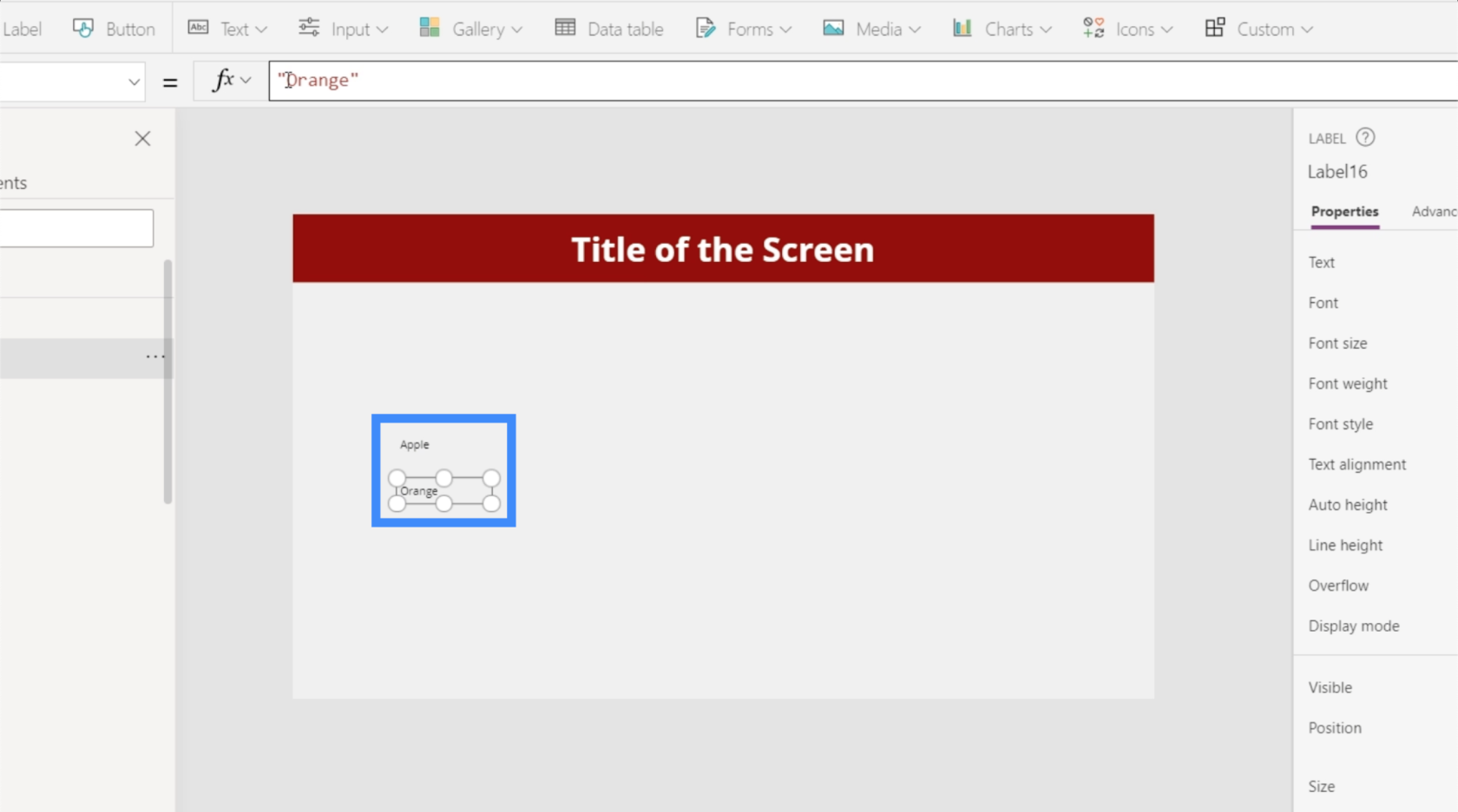Click the search box in left panel
Image resolution: width=1458 pixels, height=812 pixels.
click(76, 228)
